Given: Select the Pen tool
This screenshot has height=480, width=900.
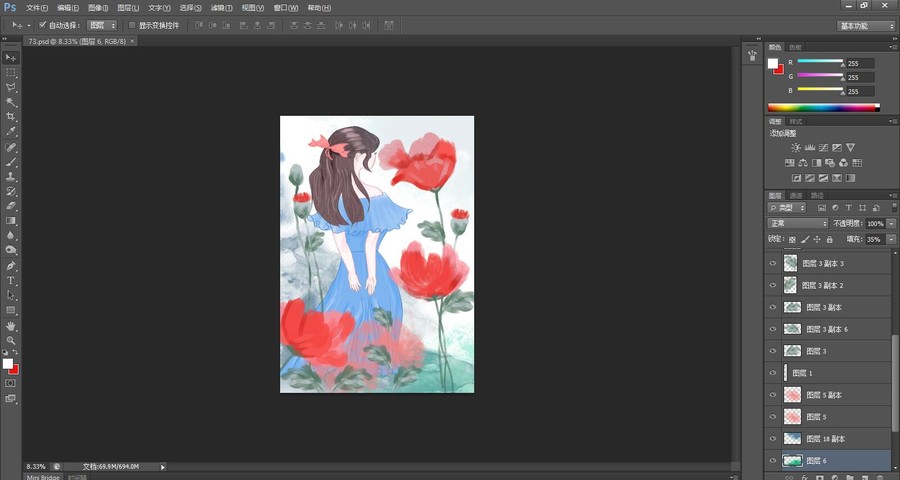Looking at the screenshot, I should click(10, 266).
